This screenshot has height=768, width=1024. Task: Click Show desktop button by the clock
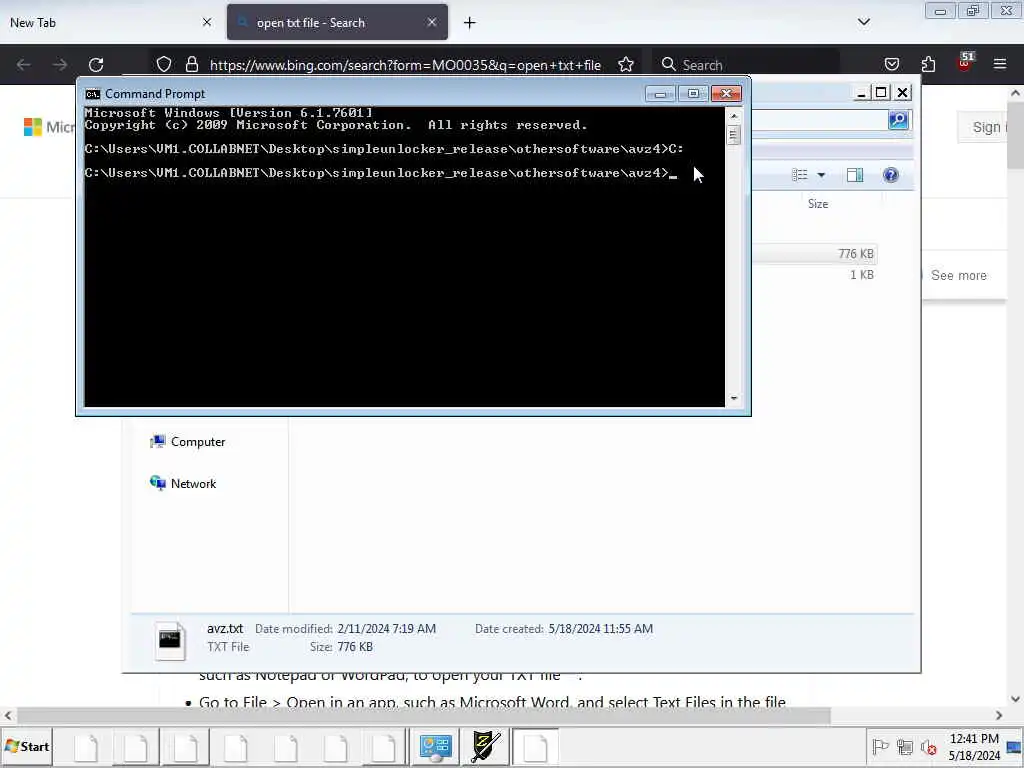1016,746
